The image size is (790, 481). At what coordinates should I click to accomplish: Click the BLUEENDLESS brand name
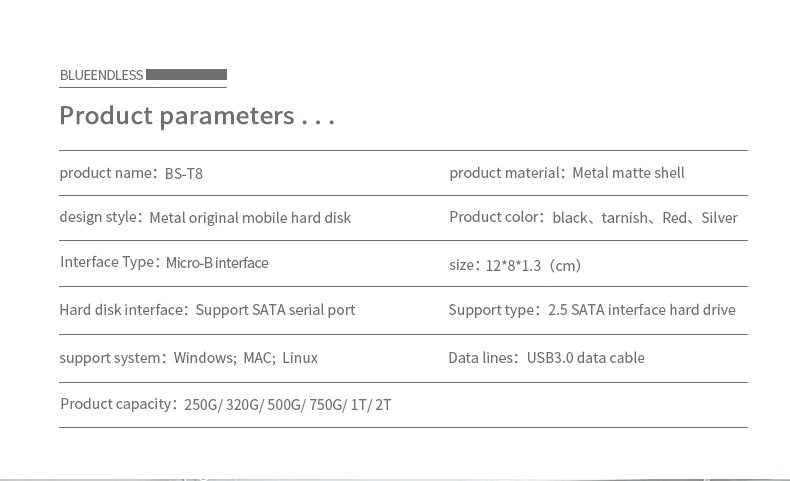(101, 75)
